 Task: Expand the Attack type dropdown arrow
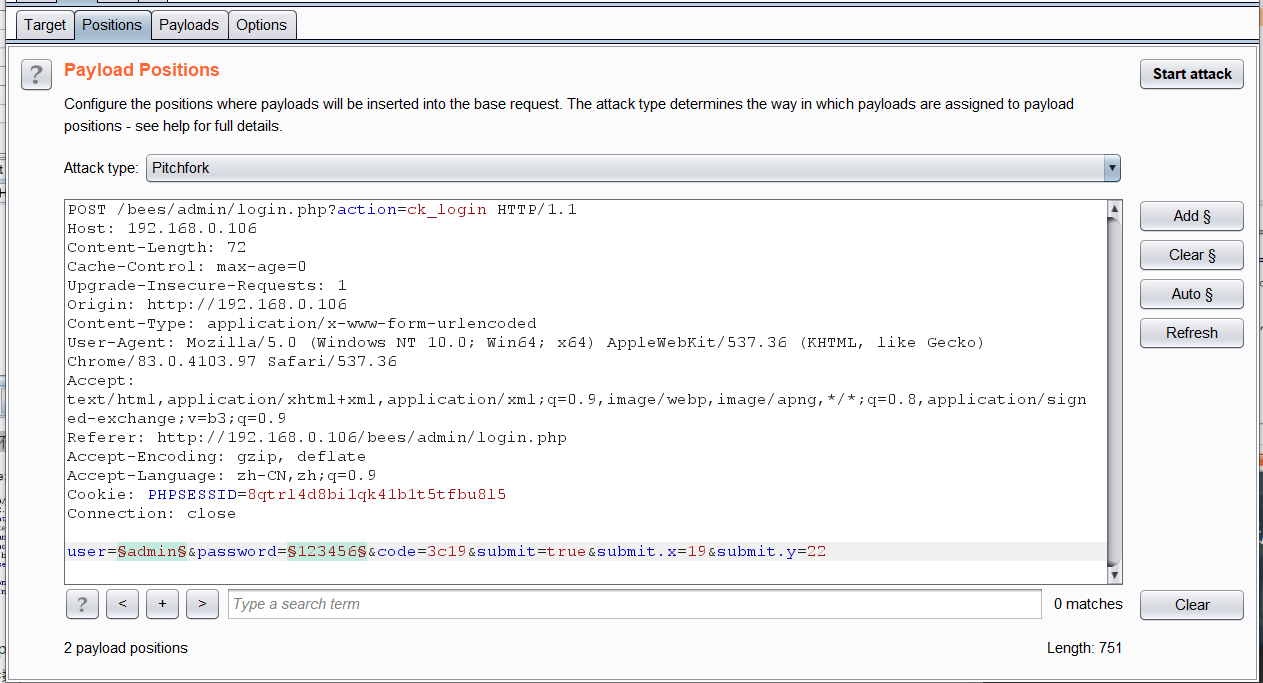[x=1111, y=168]
